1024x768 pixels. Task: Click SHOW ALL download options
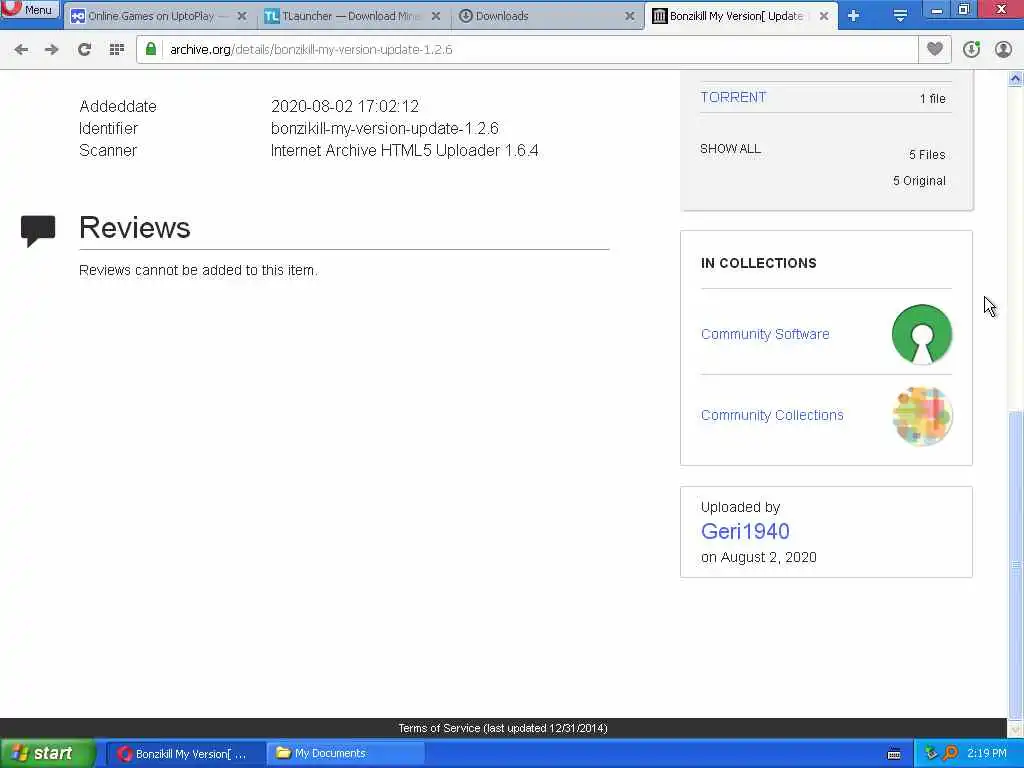(x=730, y=149)
